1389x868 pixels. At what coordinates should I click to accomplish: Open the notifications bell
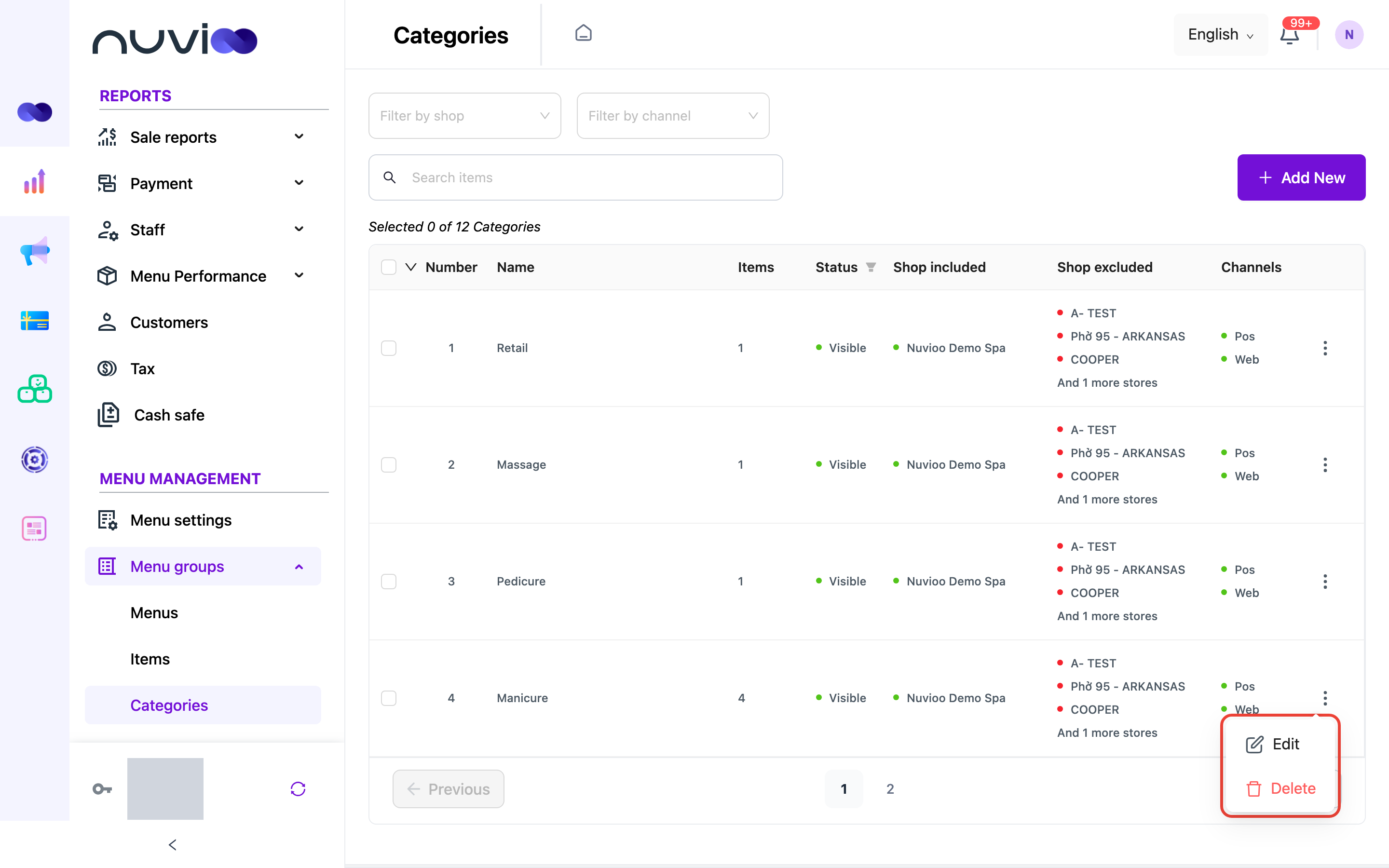click(1289, 36)
